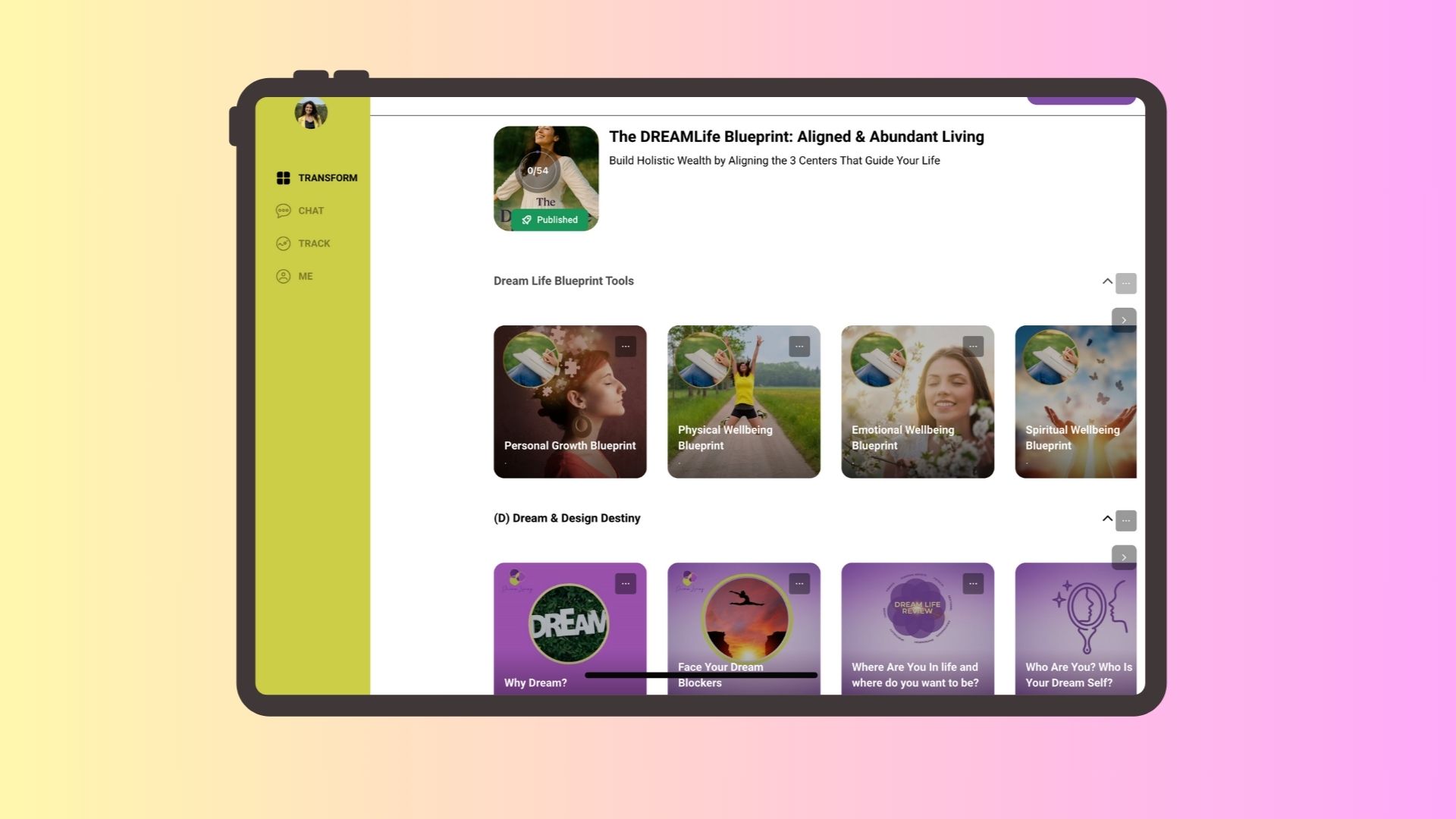Open options on Why Dream? card
Viewport: 1456px width, 819px height.
tap(626, 584)
